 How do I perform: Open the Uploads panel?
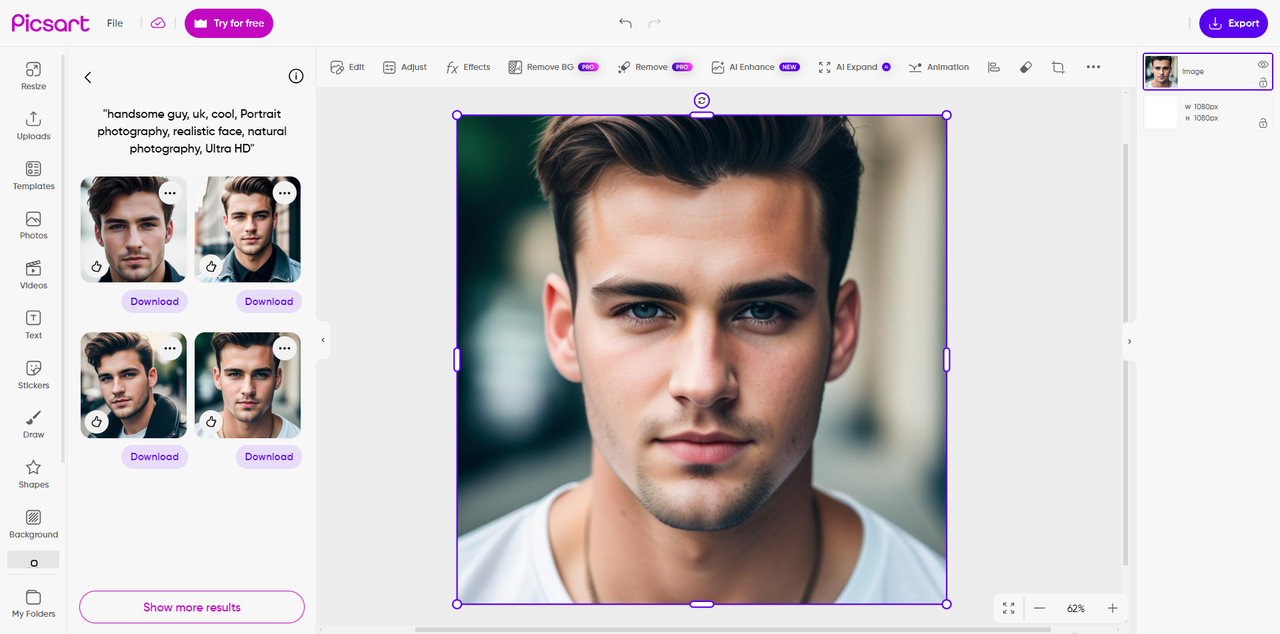[x=33, y=125]
